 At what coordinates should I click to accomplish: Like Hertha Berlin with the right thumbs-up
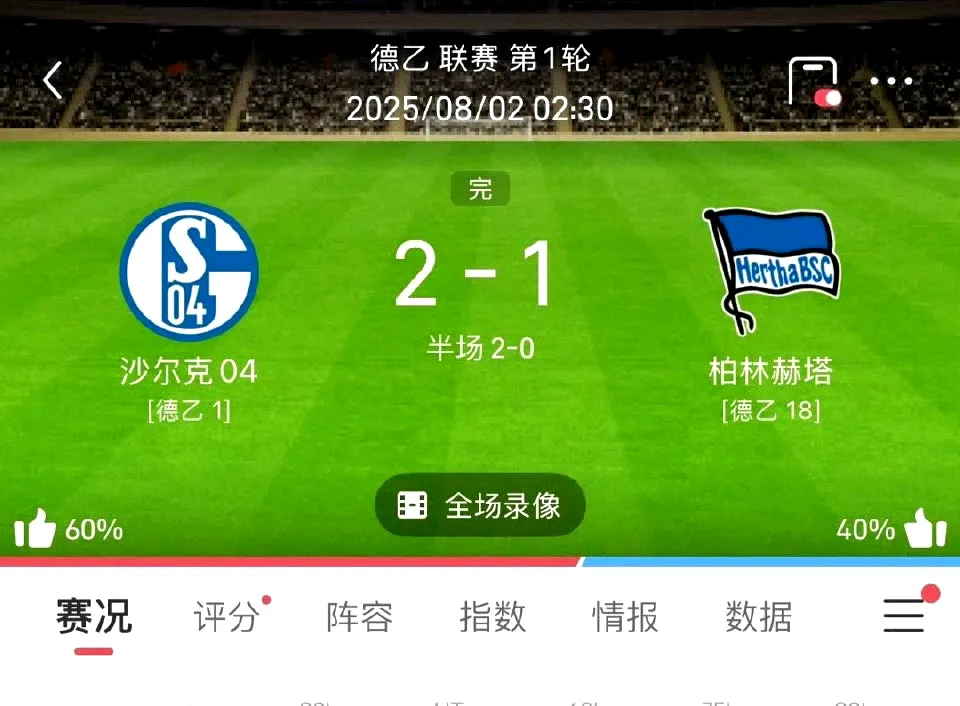click(925, 528)
